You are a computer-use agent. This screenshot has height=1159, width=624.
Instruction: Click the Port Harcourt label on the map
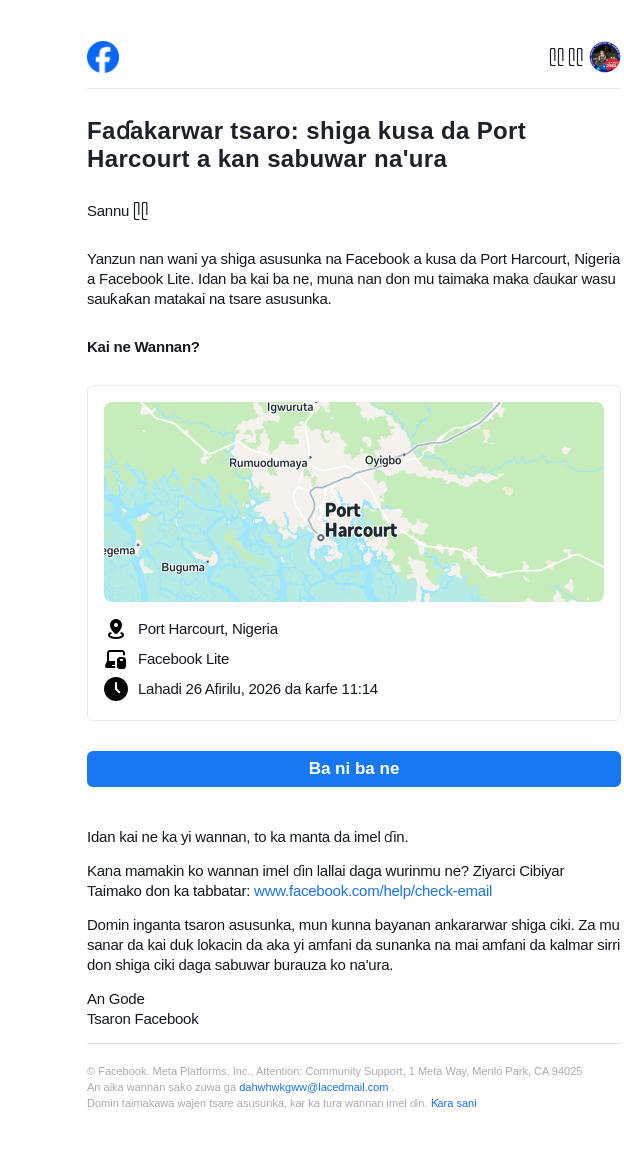coord(360,520)
